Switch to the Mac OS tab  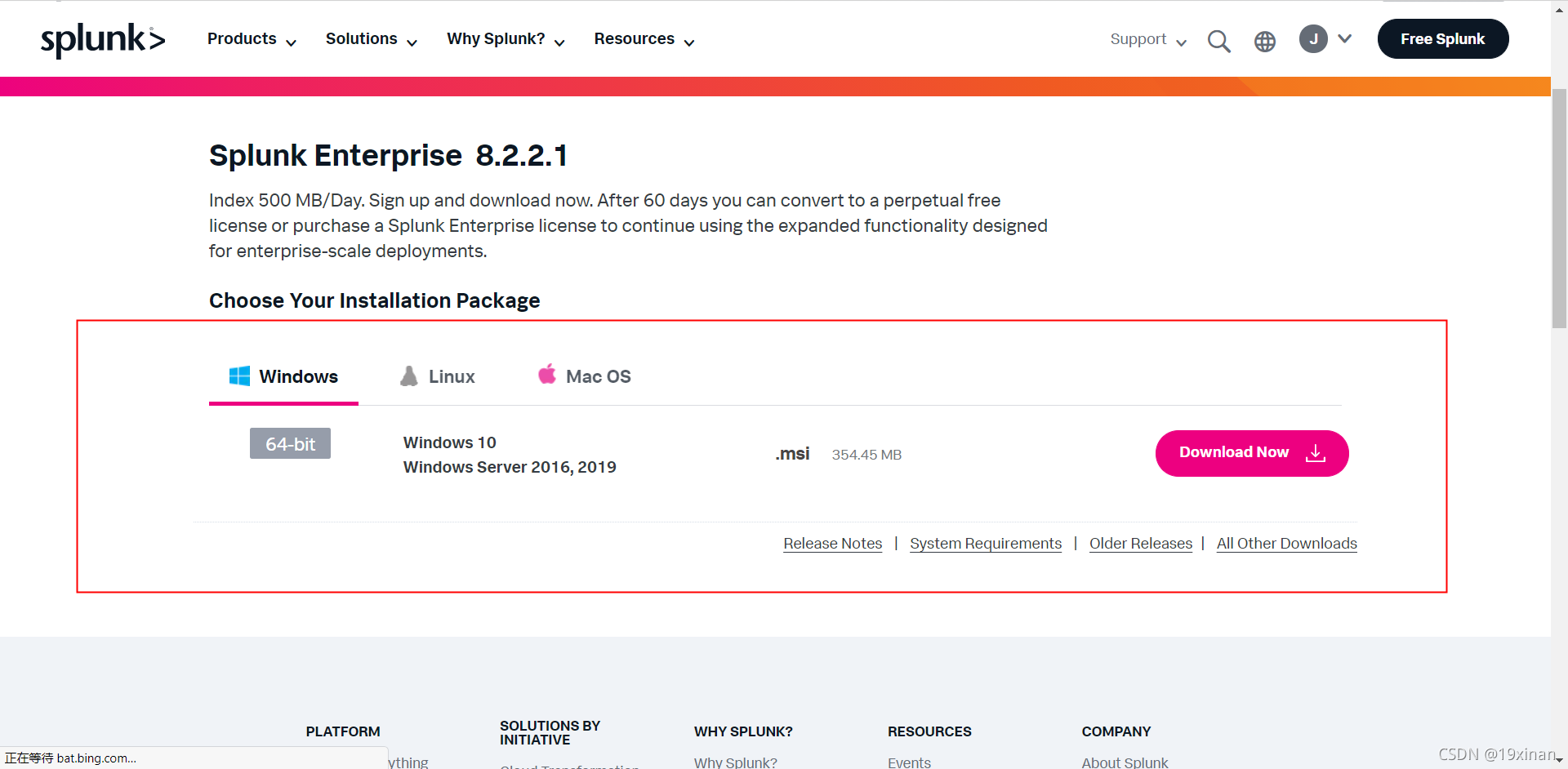[x=584, y=376]
